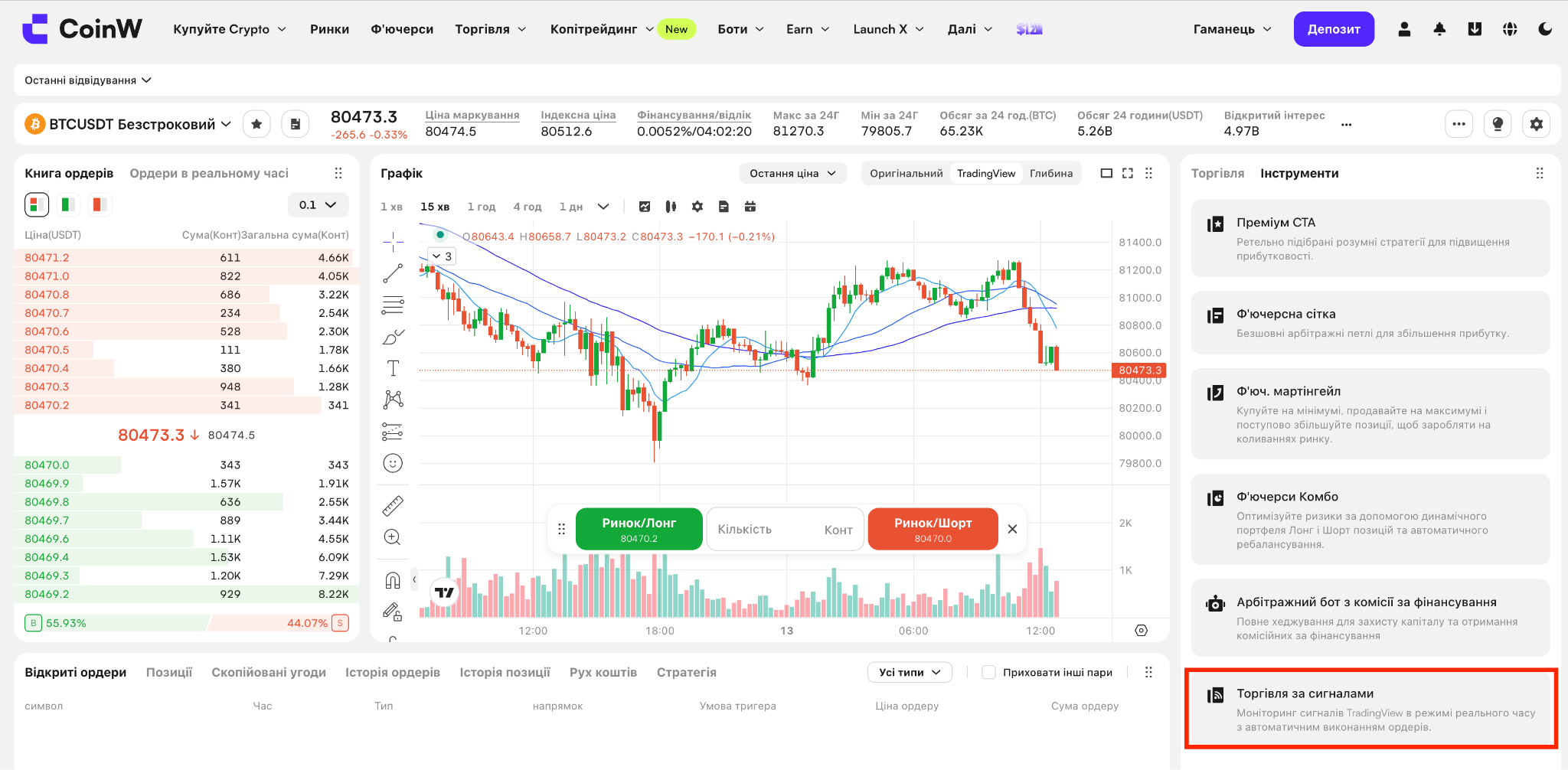Select the text annotation tool
This screenshot has height=770, width=1568.
tap(393, 368)
